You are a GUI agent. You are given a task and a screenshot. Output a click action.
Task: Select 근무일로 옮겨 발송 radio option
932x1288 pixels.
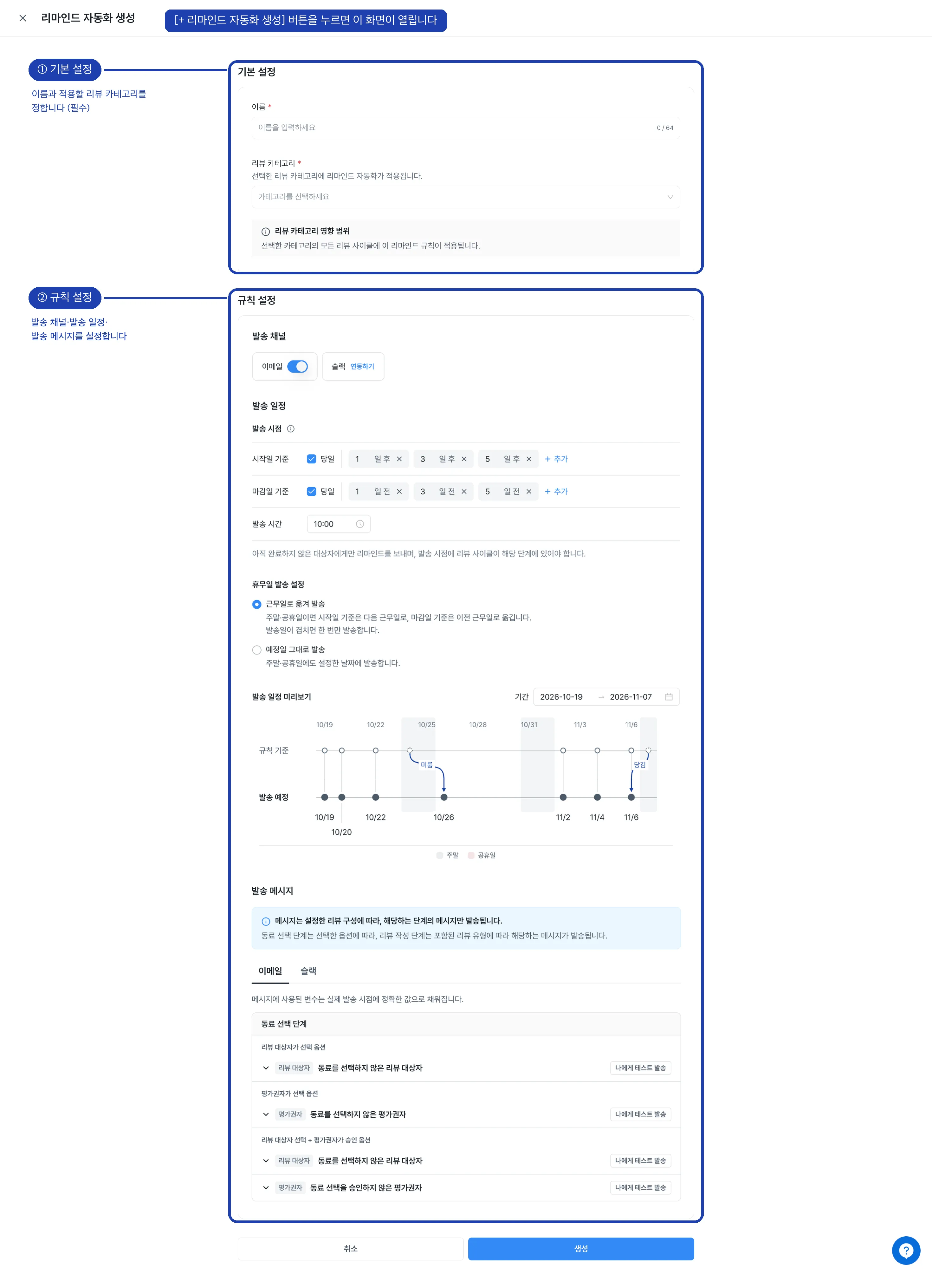click(x=256, y=605)
